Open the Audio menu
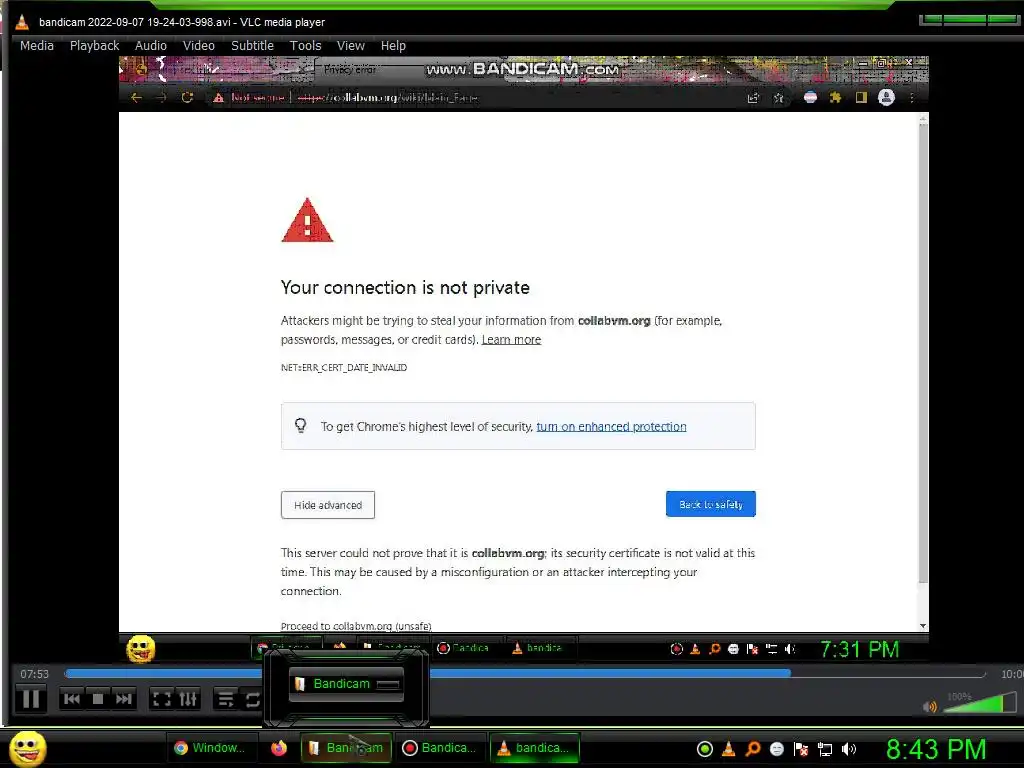Image resolution: width=1024 pixels, height=768 pixels. (150, 46)
